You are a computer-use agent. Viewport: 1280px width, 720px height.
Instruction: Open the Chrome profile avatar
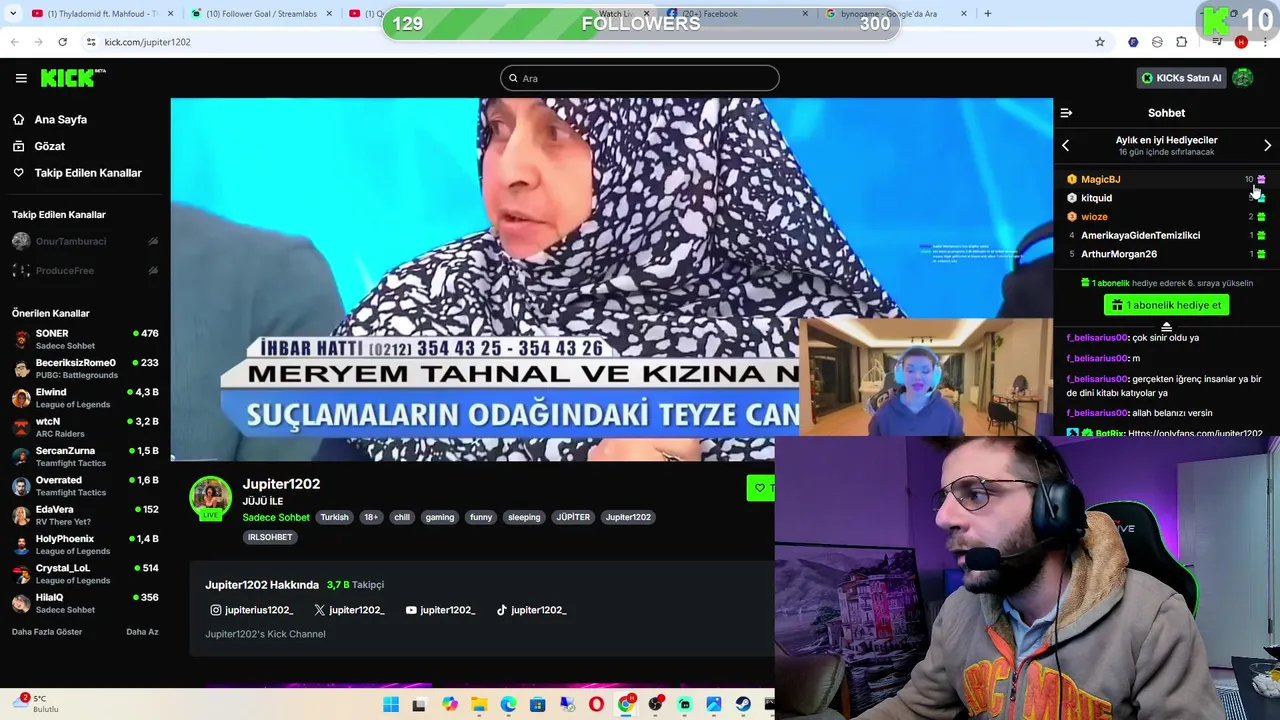(1241, 42)
